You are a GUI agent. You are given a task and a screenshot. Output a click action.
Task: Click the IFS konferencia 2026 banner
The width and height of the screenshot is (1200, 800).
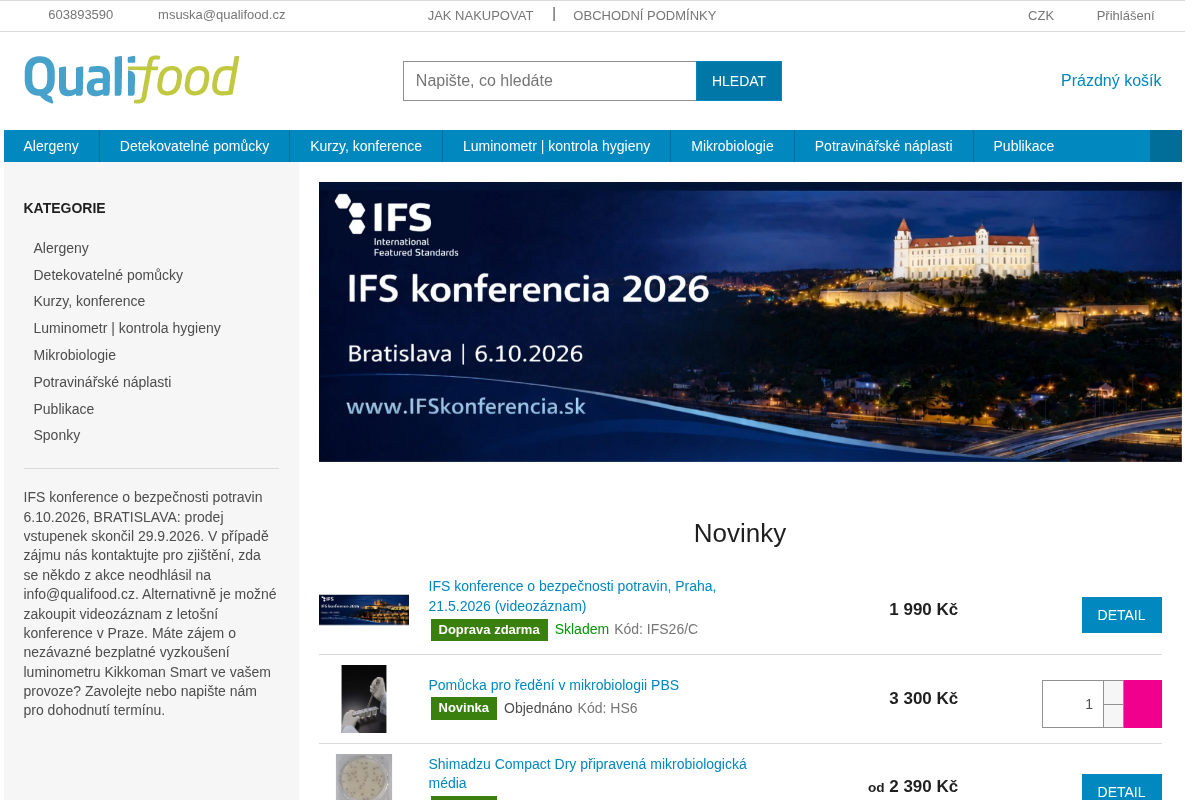point(750,322)
